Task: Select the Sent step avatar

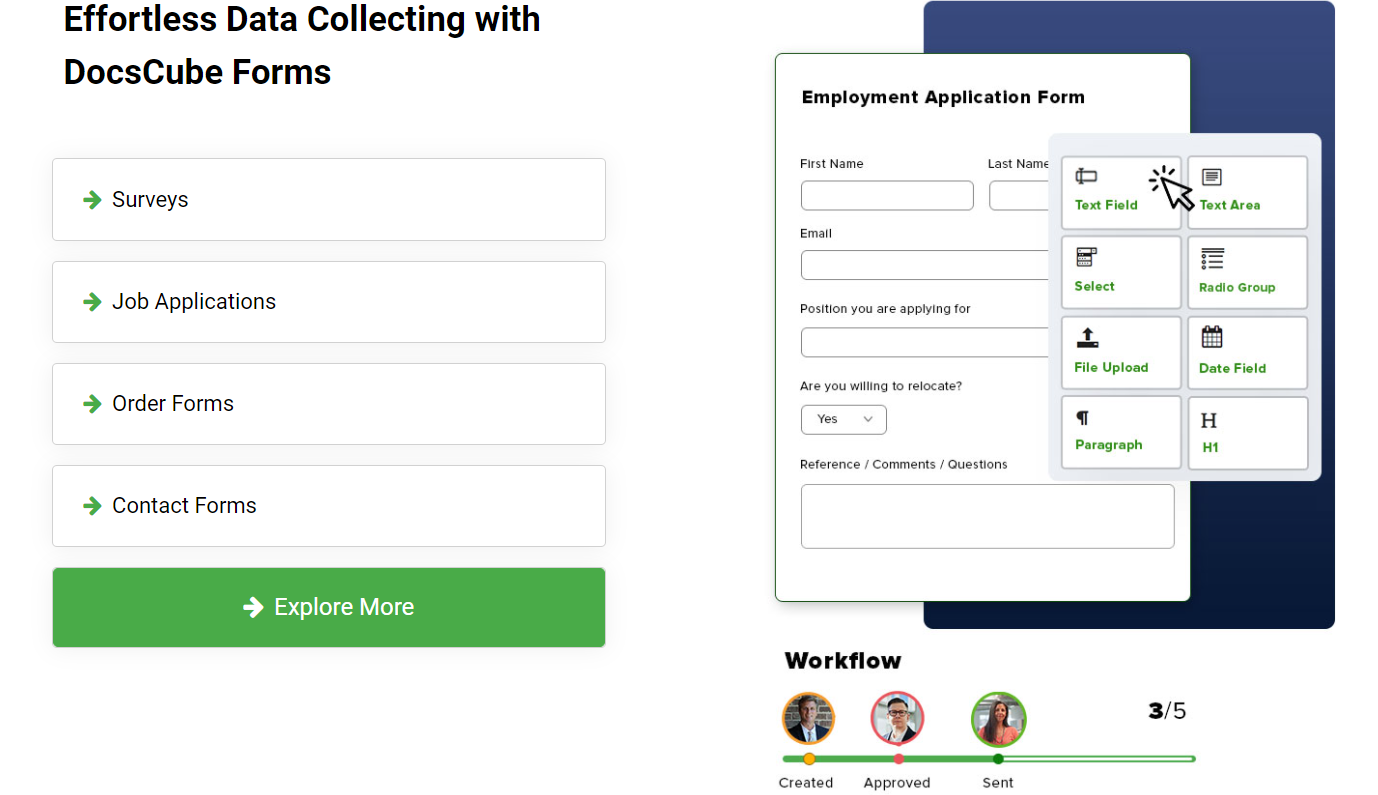Action: [x=998, y=720]
